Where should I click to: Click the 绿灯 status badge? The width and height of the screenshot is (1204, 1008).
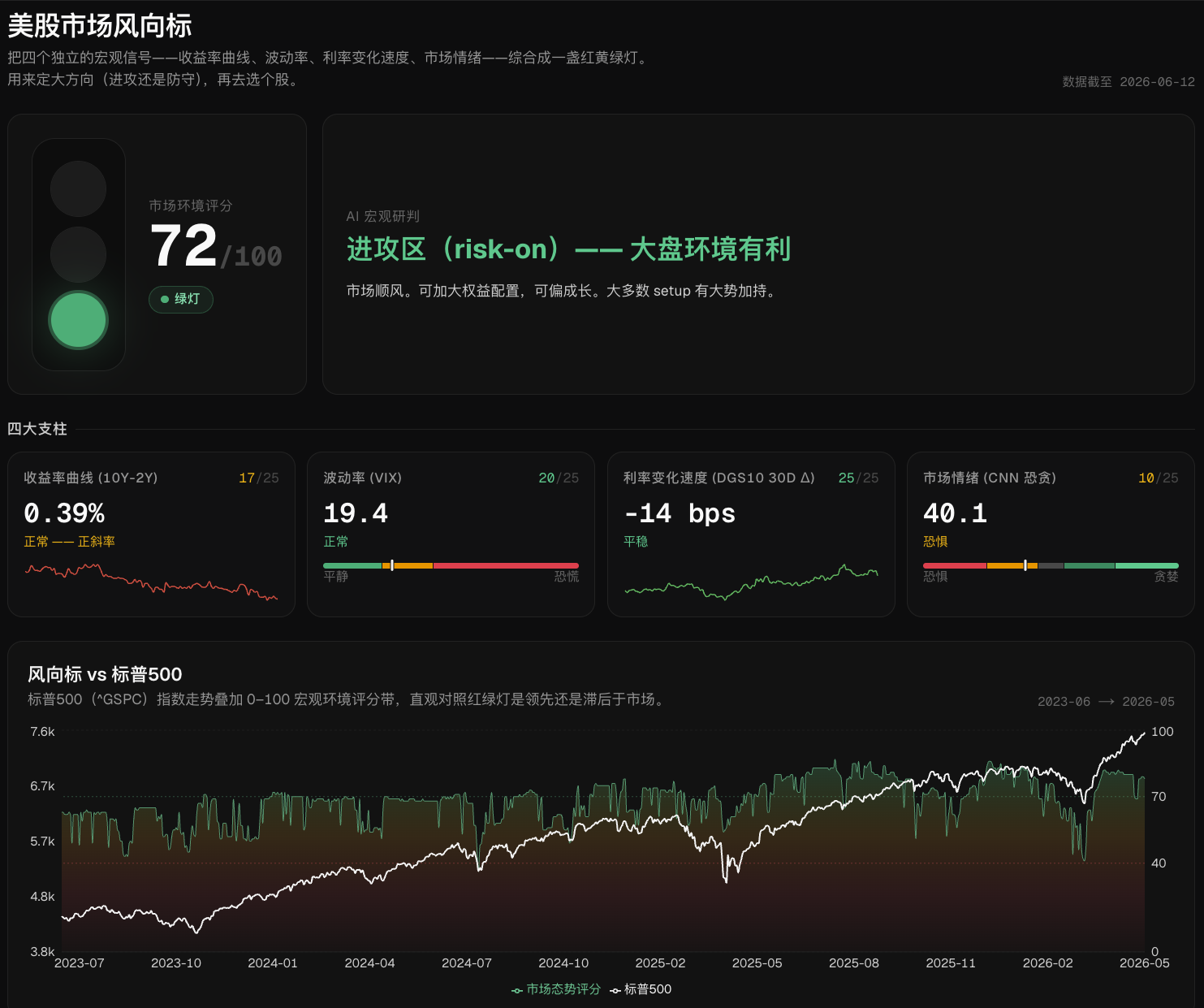pos(180,299)
